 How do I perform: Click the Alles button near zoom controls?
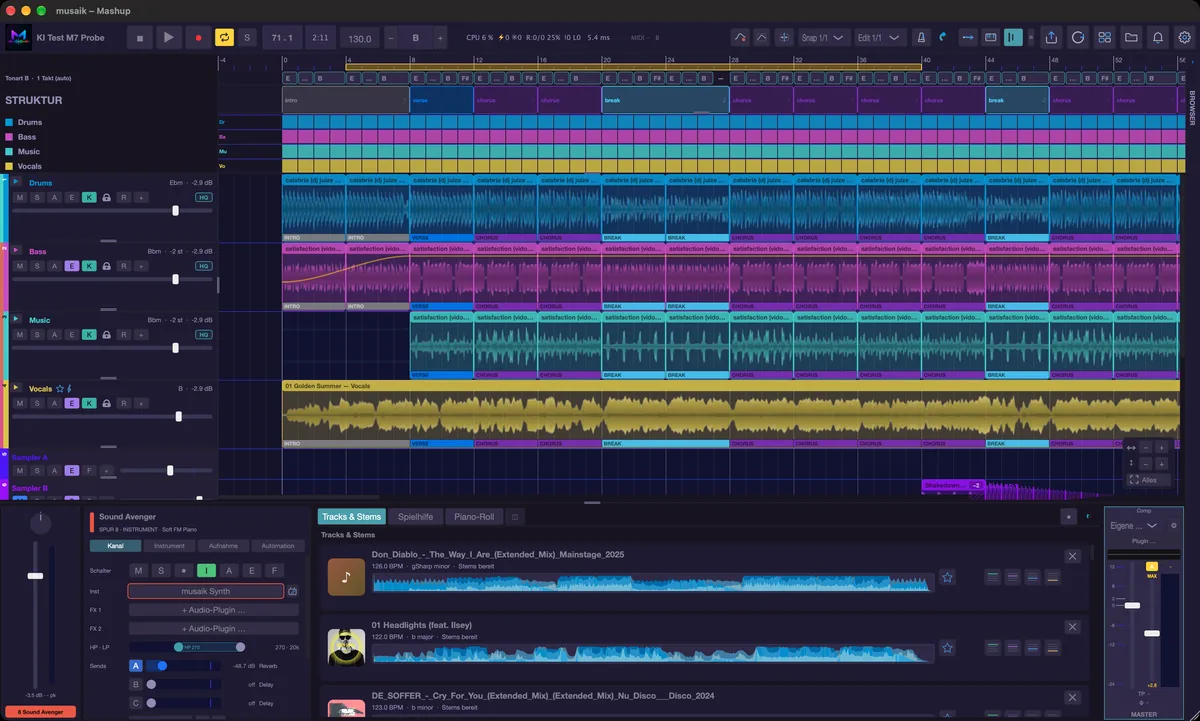pyautogui.click(x=1148, y=480)
